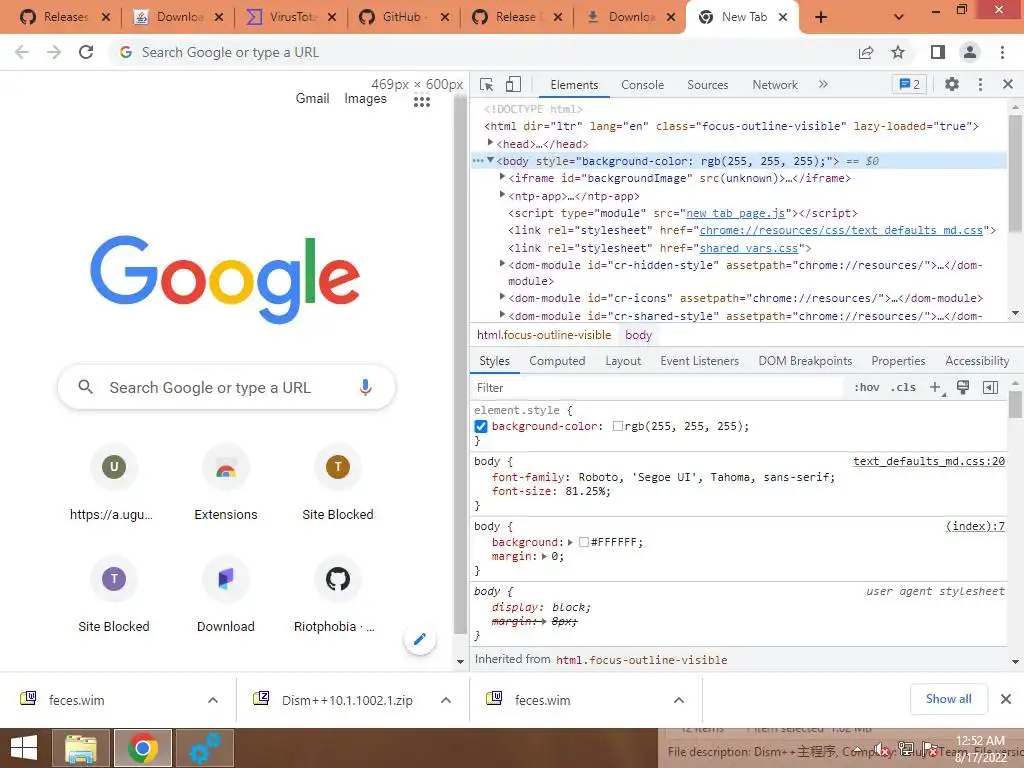Select html.focus-outline-visible breadcrumb
The width and height of the screenshot is (1024, 768).
[544, 335]
